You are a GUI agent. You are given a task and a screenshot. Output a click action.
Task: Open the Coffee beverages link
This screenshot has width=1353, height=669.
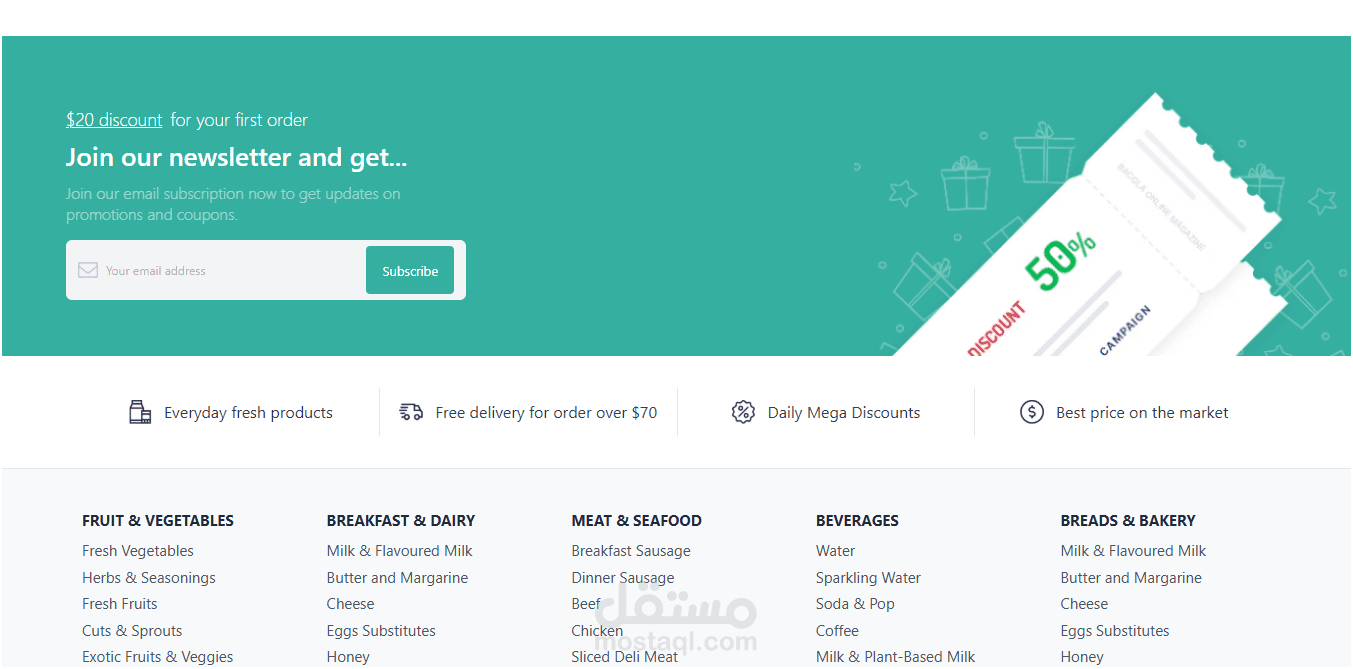tap(837, 631)
